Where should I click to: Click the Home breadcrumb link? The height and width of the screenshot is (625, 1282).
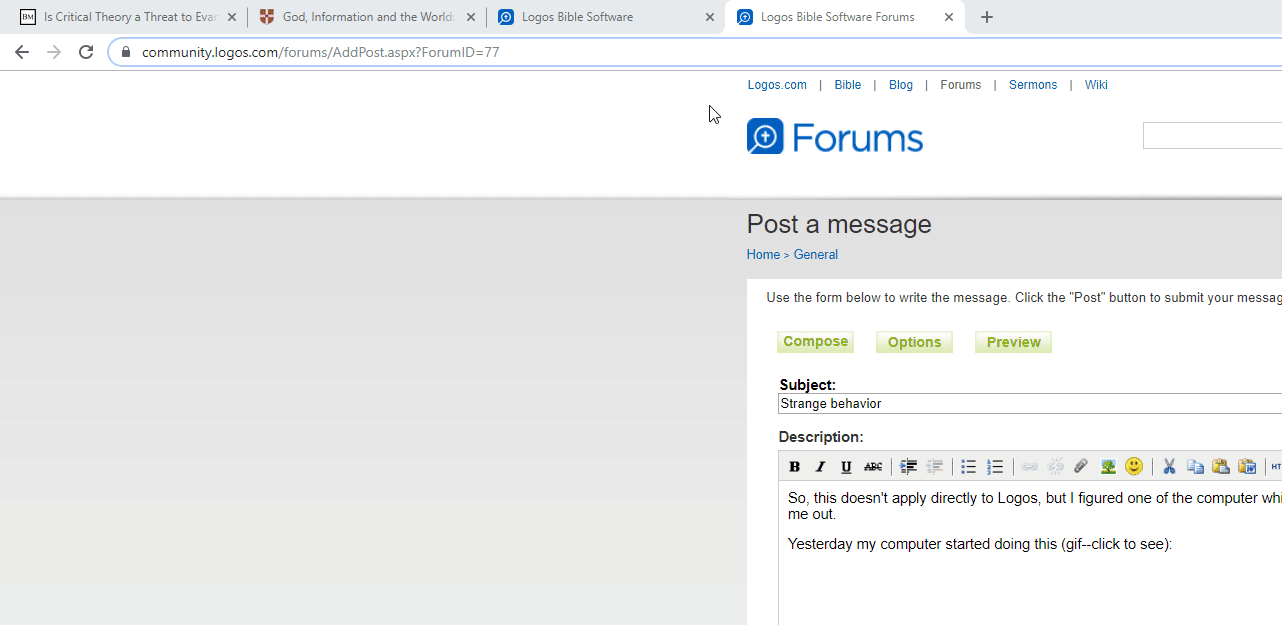(x=763, y=255)
